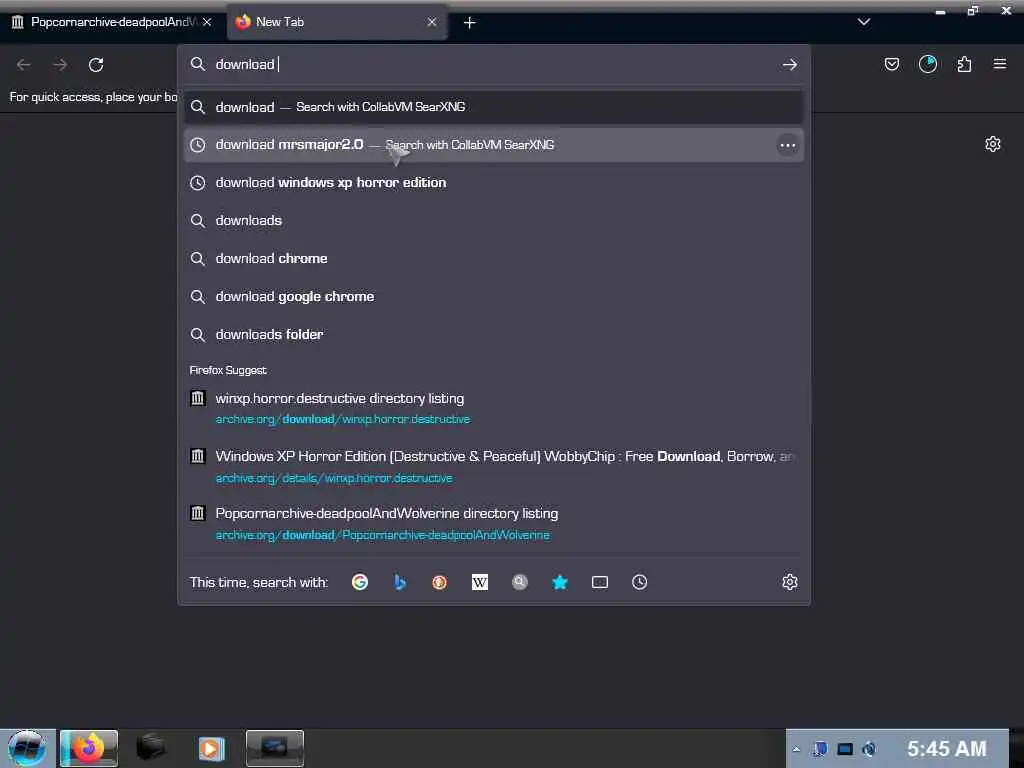
Task: Select the 'downloads folder' suggestion
Action: [x=493, y=334]
